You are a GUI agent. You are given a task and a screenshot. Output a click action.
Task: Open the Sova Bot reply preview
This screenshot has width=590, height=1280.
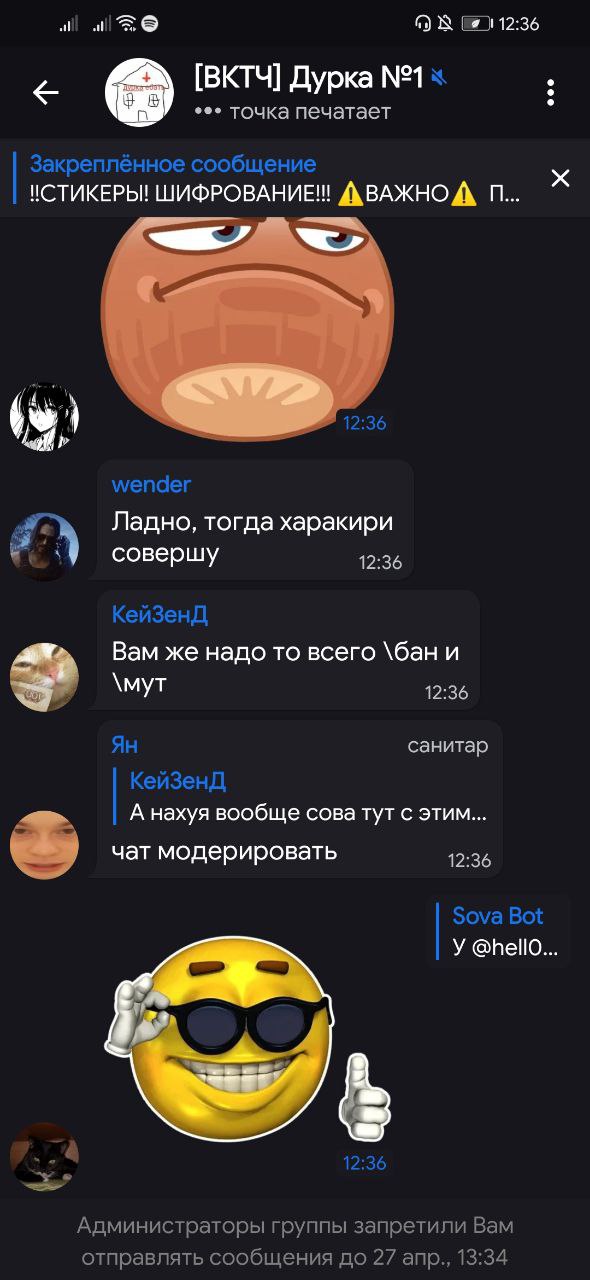[500, 931]
